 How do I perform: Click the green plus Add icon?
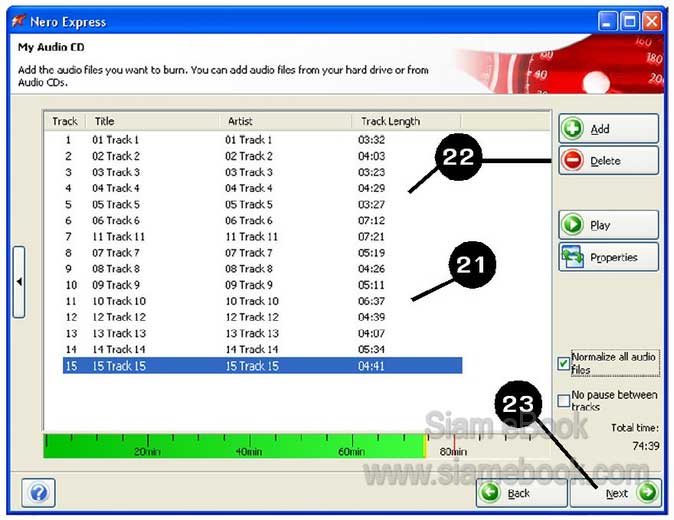tap(573, 128)
